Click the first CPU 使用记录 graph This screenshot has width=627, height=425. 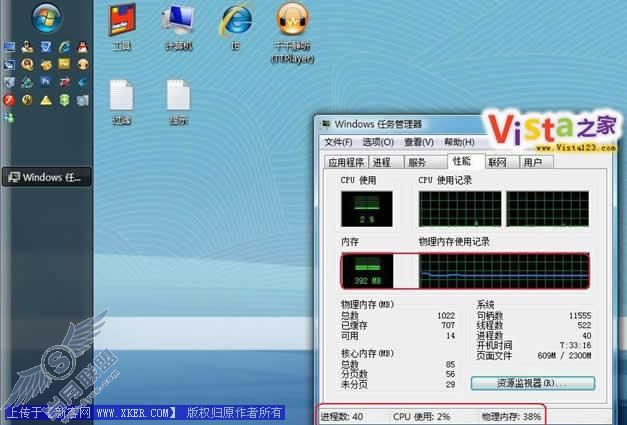click(x=460, y=209)
